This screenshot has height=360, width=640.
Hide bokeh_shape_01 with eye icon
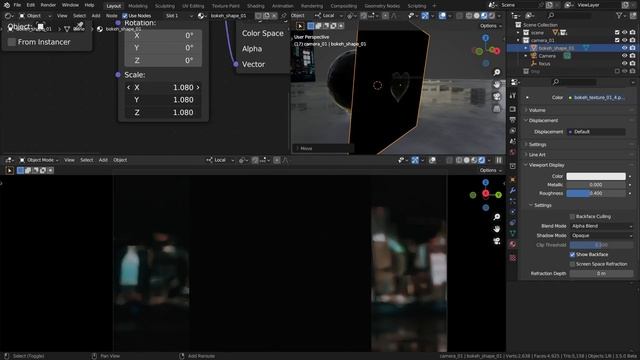(x=624, y=48)
